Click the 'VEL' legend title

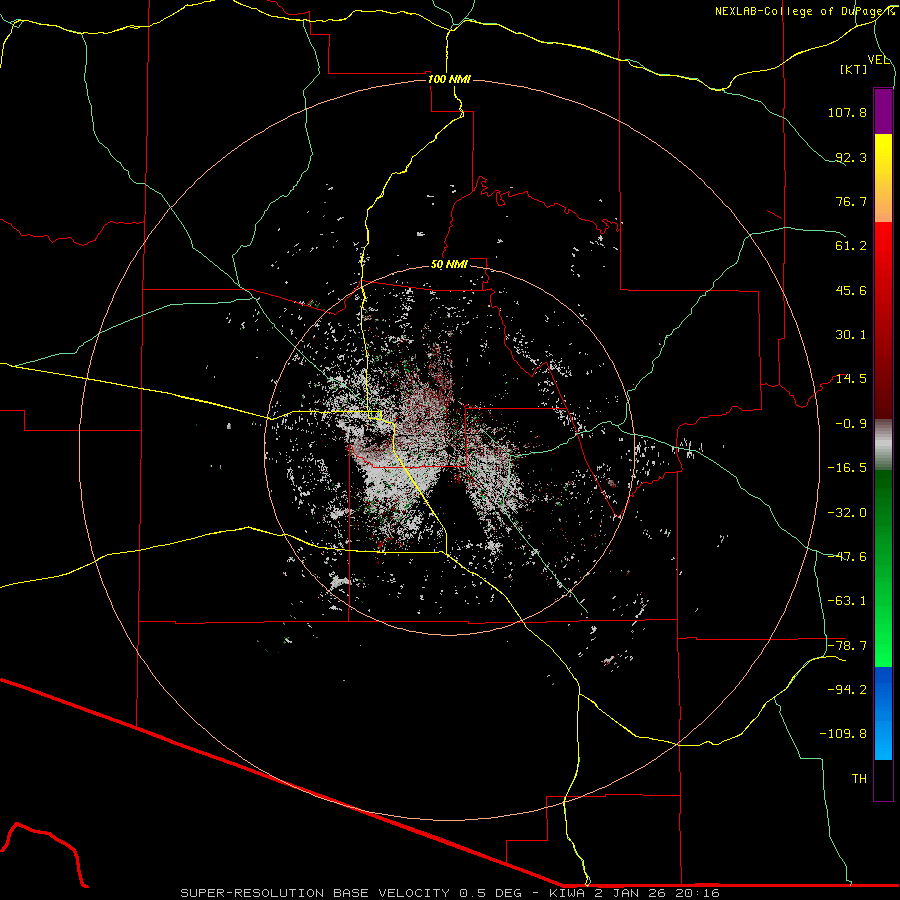[878, 60]
